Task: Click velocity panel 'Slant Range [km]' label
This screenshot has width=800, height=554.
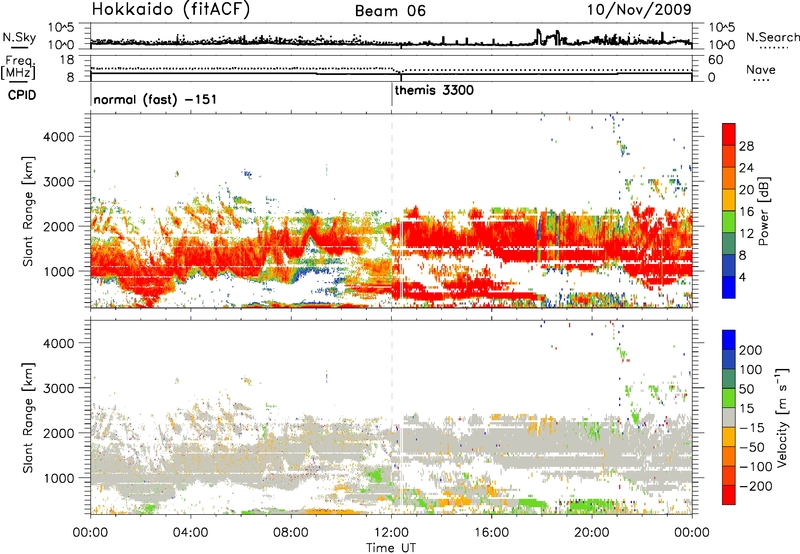Action: (28, 418)
